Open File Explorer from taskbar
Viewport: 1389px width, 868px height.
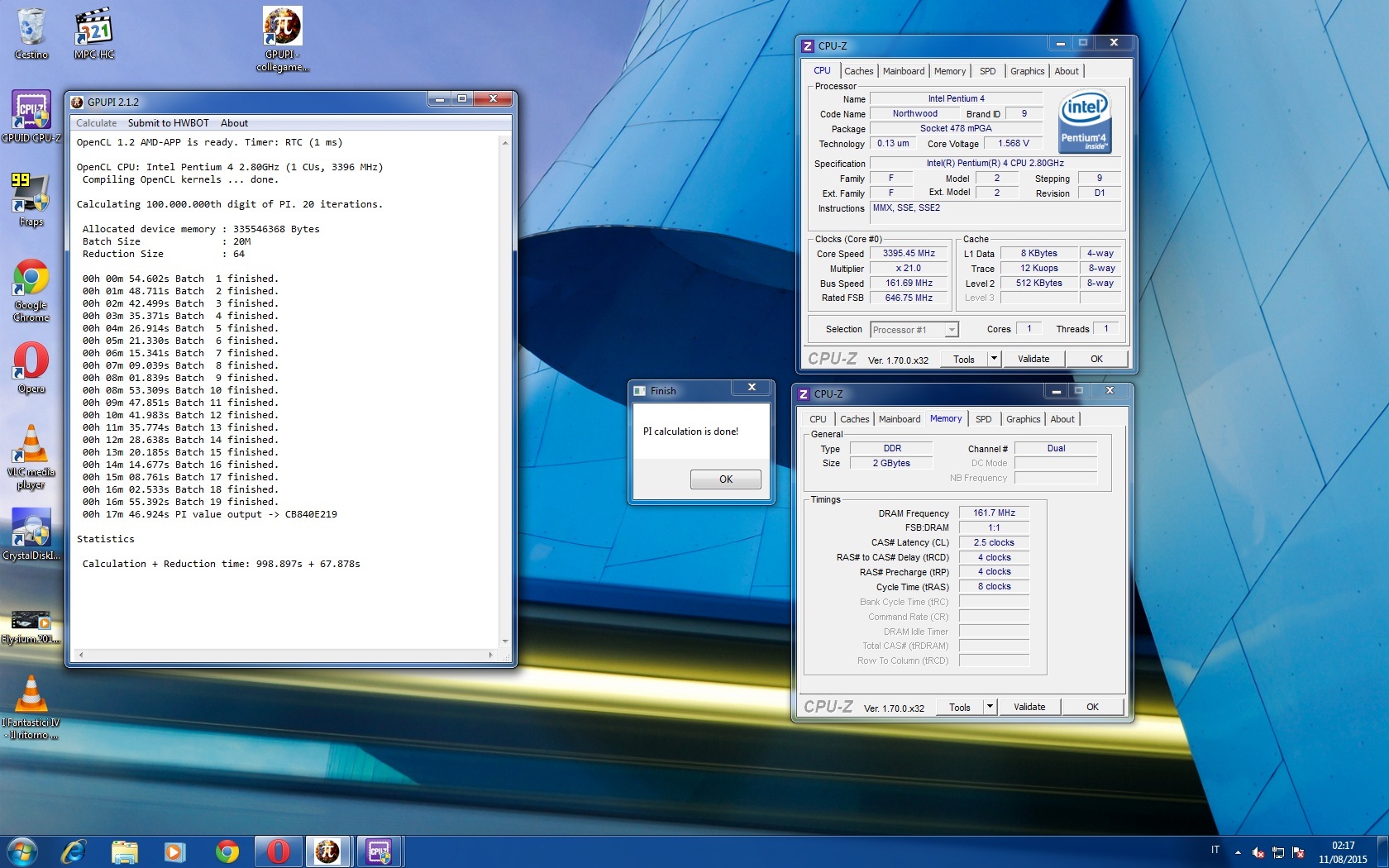tap(124, 851)
